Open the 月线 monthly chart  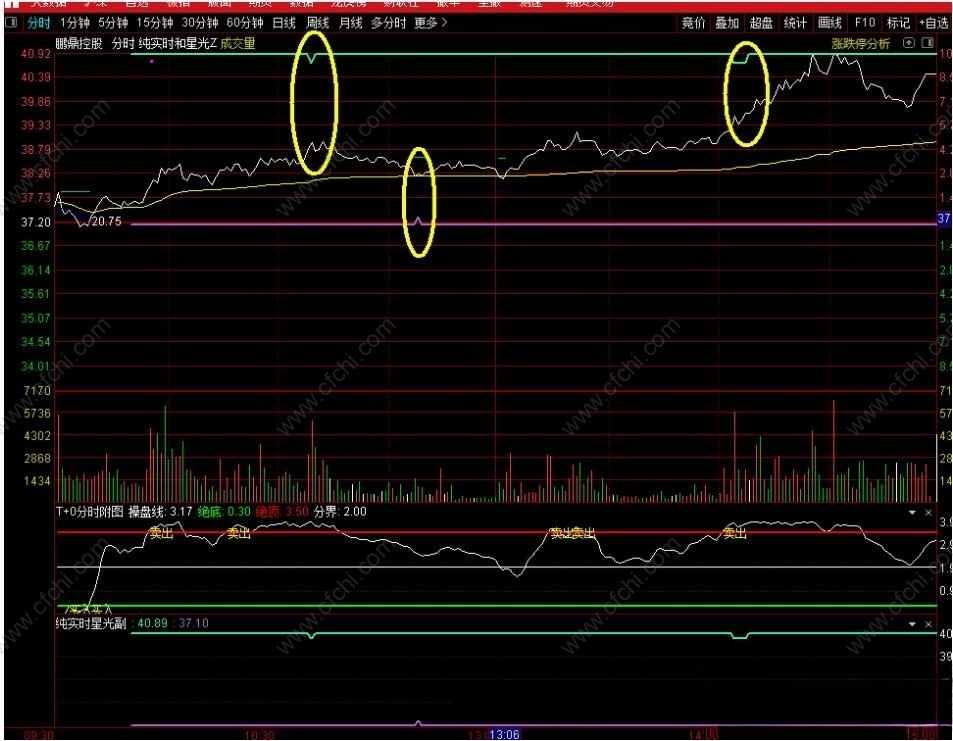click(x=350, y=23)
